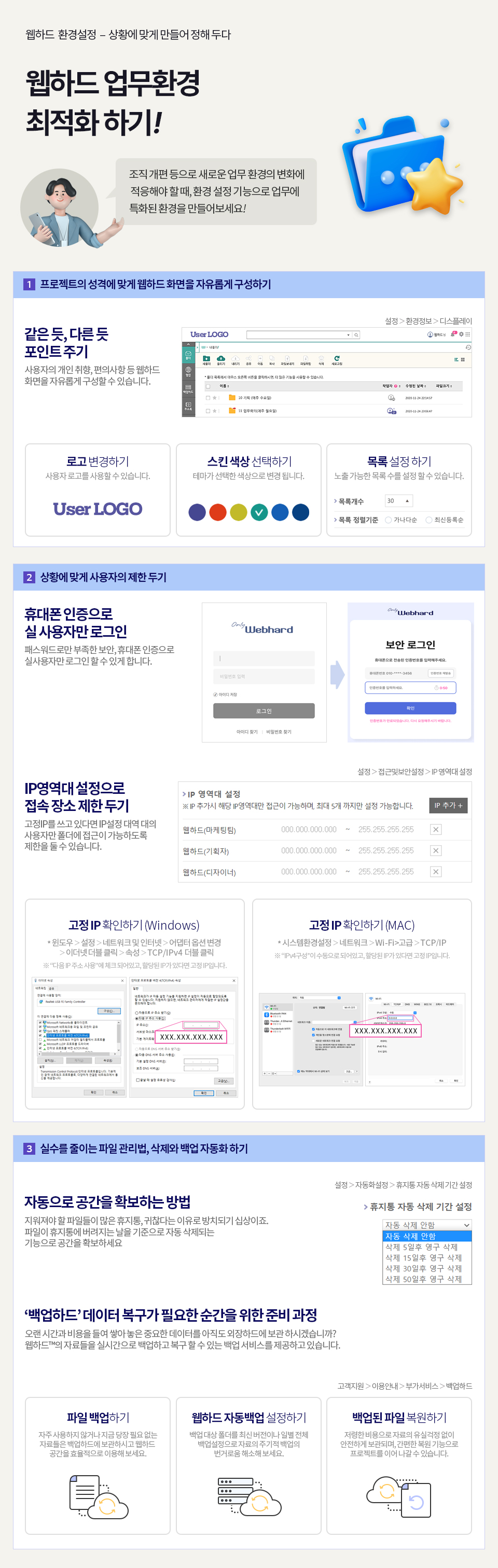Tick the select-all checkbox beside 이름 header

(x=208, y=386)
